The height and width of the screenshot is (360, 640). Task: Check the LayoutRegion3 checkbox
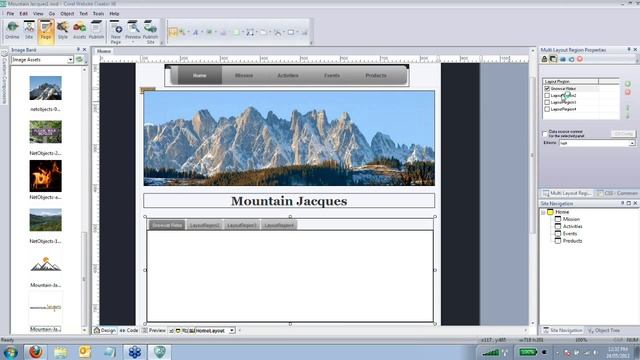coord(547,102)
